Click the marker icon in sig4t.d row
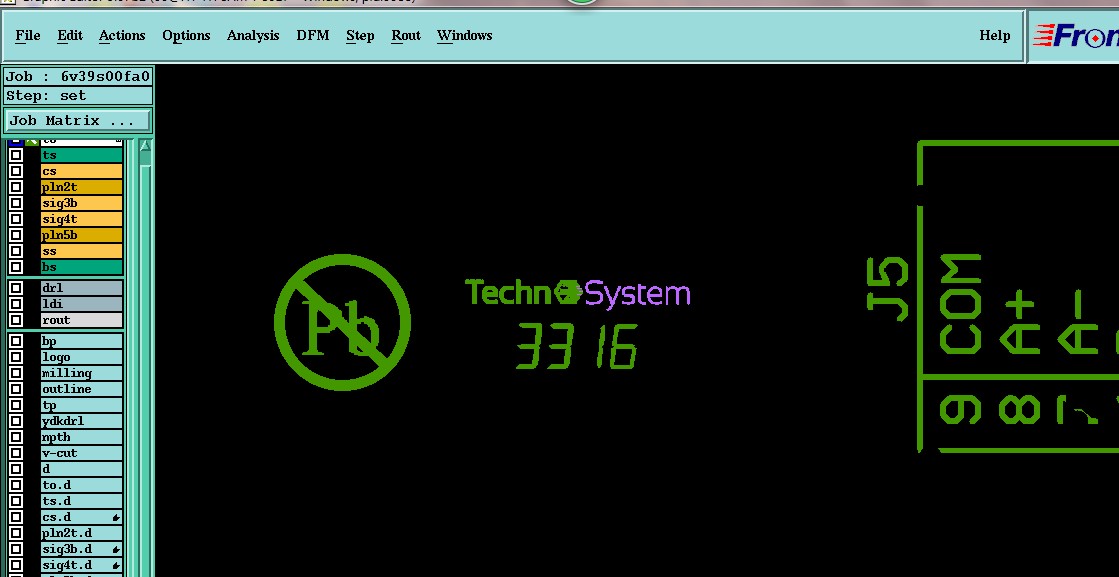The height and width of the screenshot is (577, 1119). (x=116, y=566)
